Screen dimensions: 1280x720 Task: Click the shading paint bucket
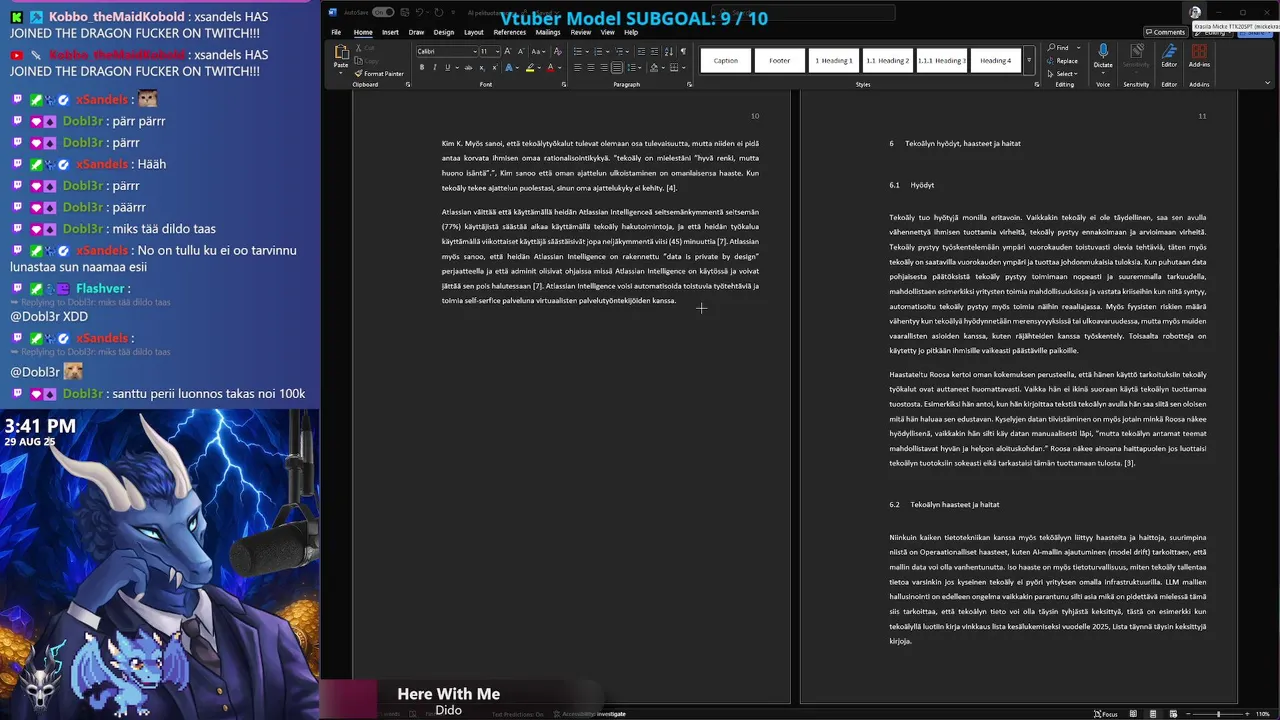tap(654, 68)
